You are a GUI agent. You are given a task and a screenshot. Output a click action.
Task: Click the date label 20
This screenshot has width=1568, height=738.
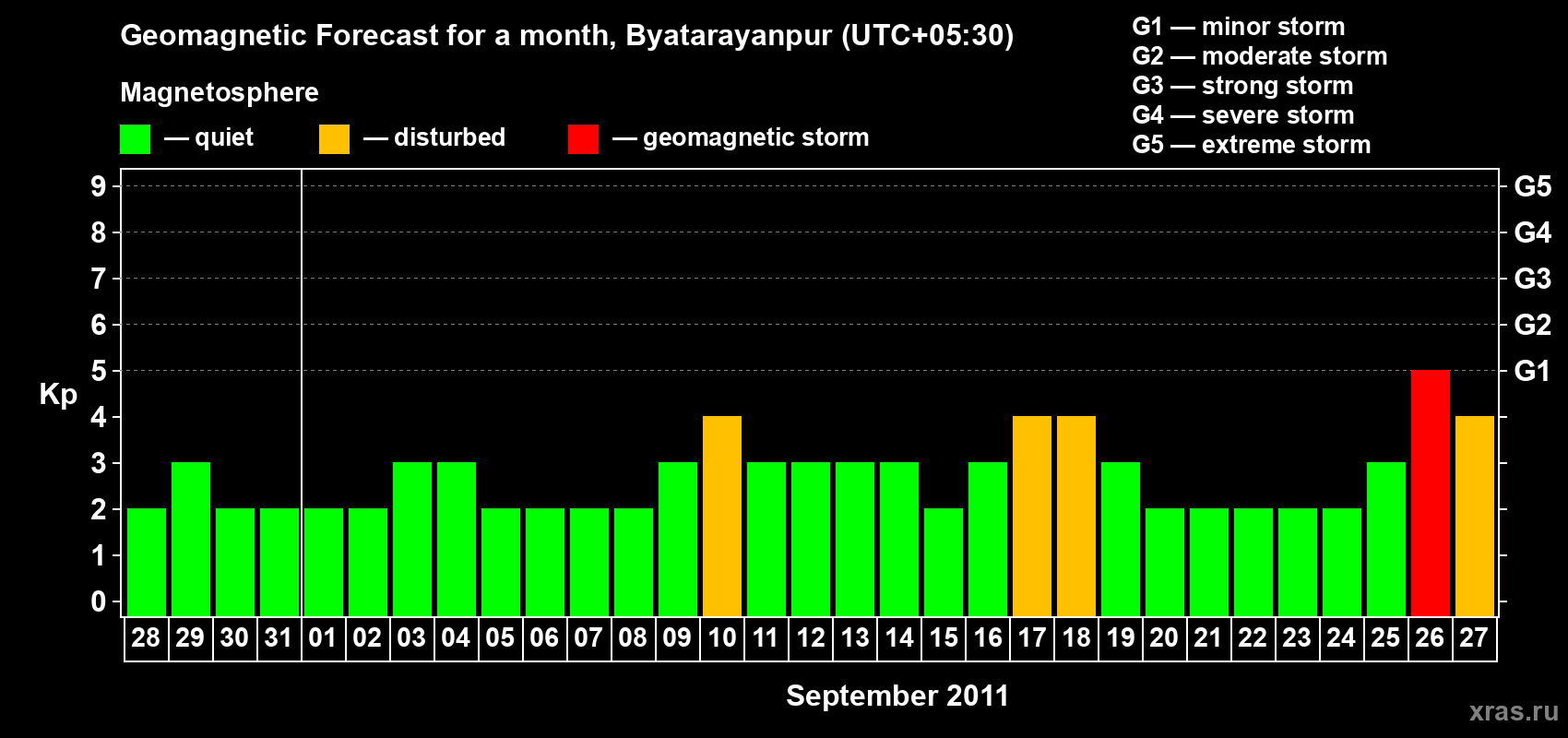click(1164, 638)
